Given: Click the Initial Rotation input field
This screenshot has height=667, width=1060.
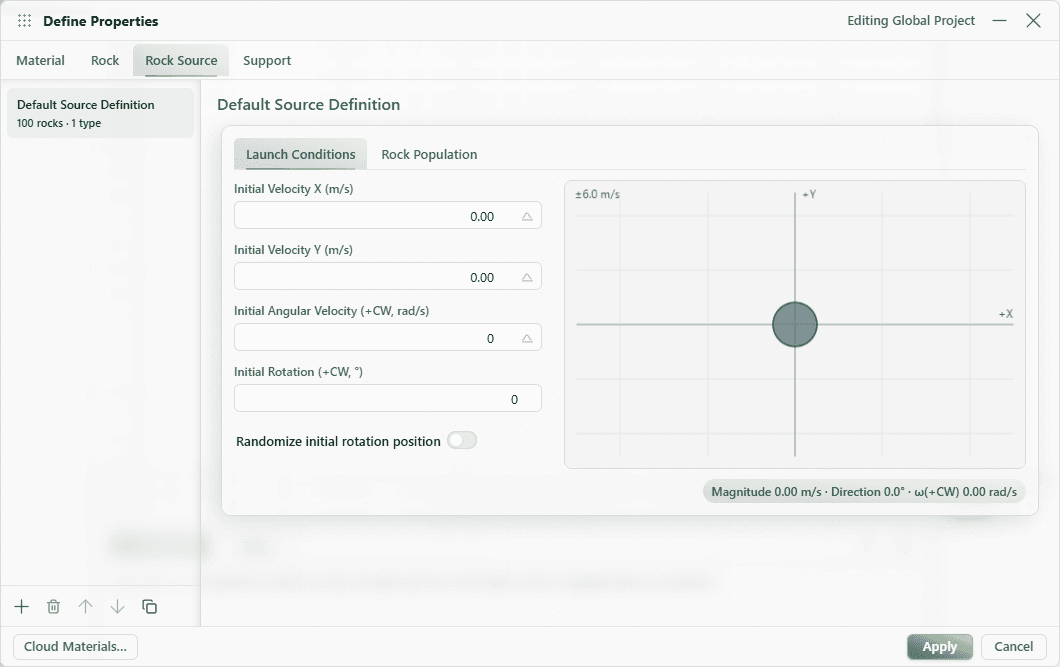Looking at the screenshot, I should click(387, 398).
